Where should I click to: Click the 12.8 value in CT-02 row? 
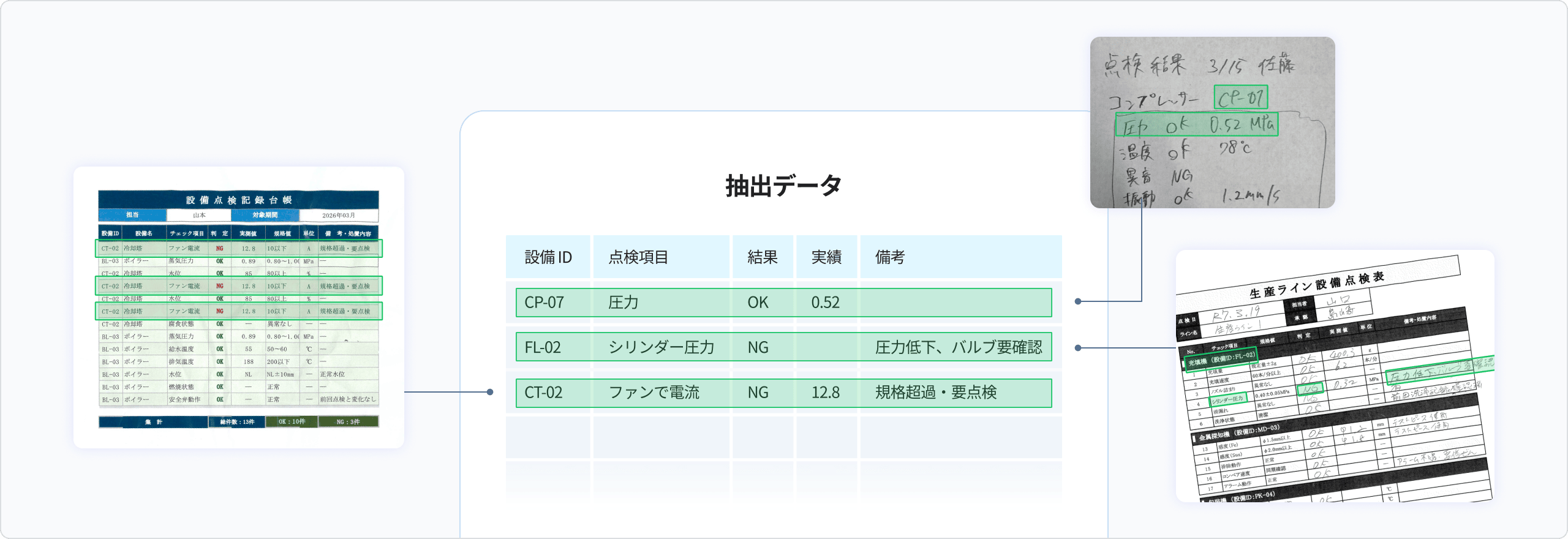[x=825, y=393]
